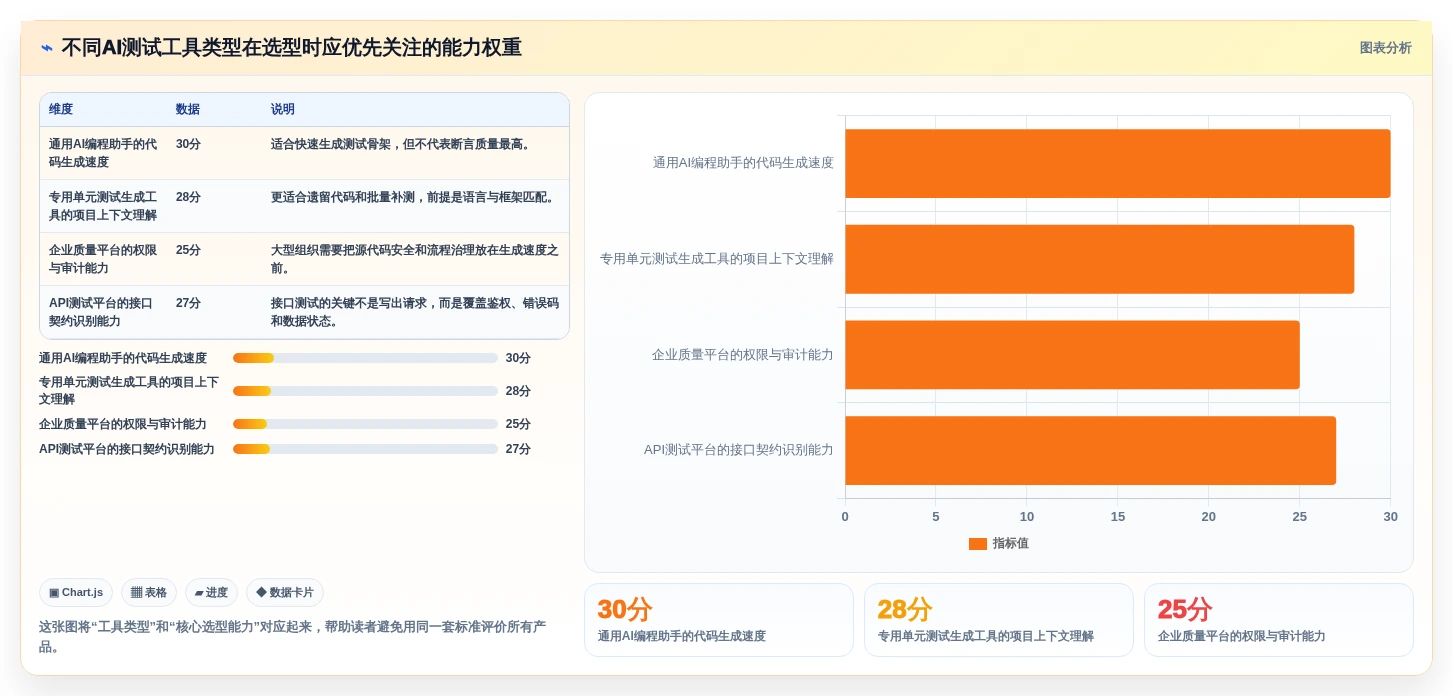Open the yellow 28分 data card

[999, 620]
